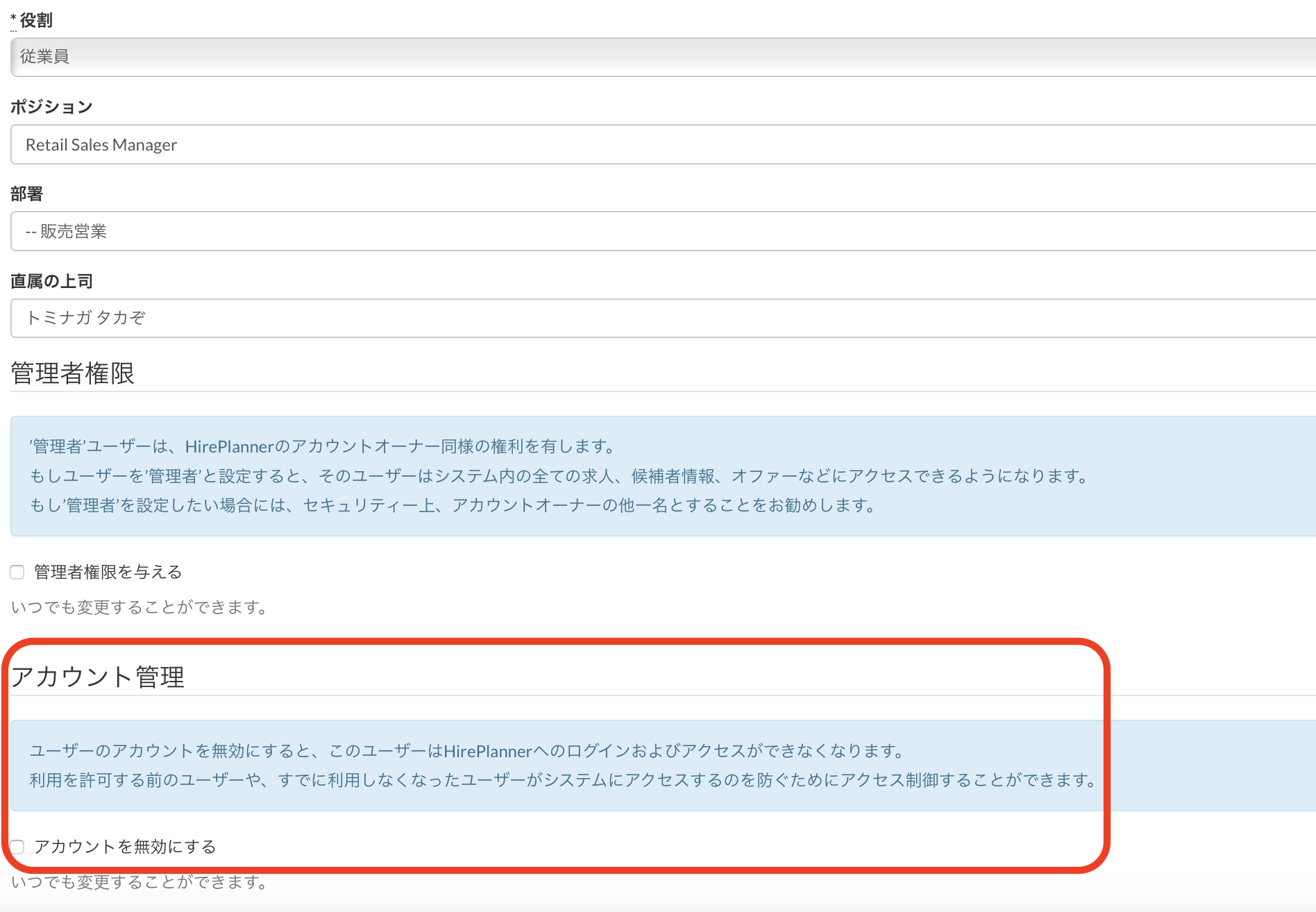Viewport: 1316px width, 912px height.
Task: Click the 直属の上司 field label
Action: pos(51,281)
